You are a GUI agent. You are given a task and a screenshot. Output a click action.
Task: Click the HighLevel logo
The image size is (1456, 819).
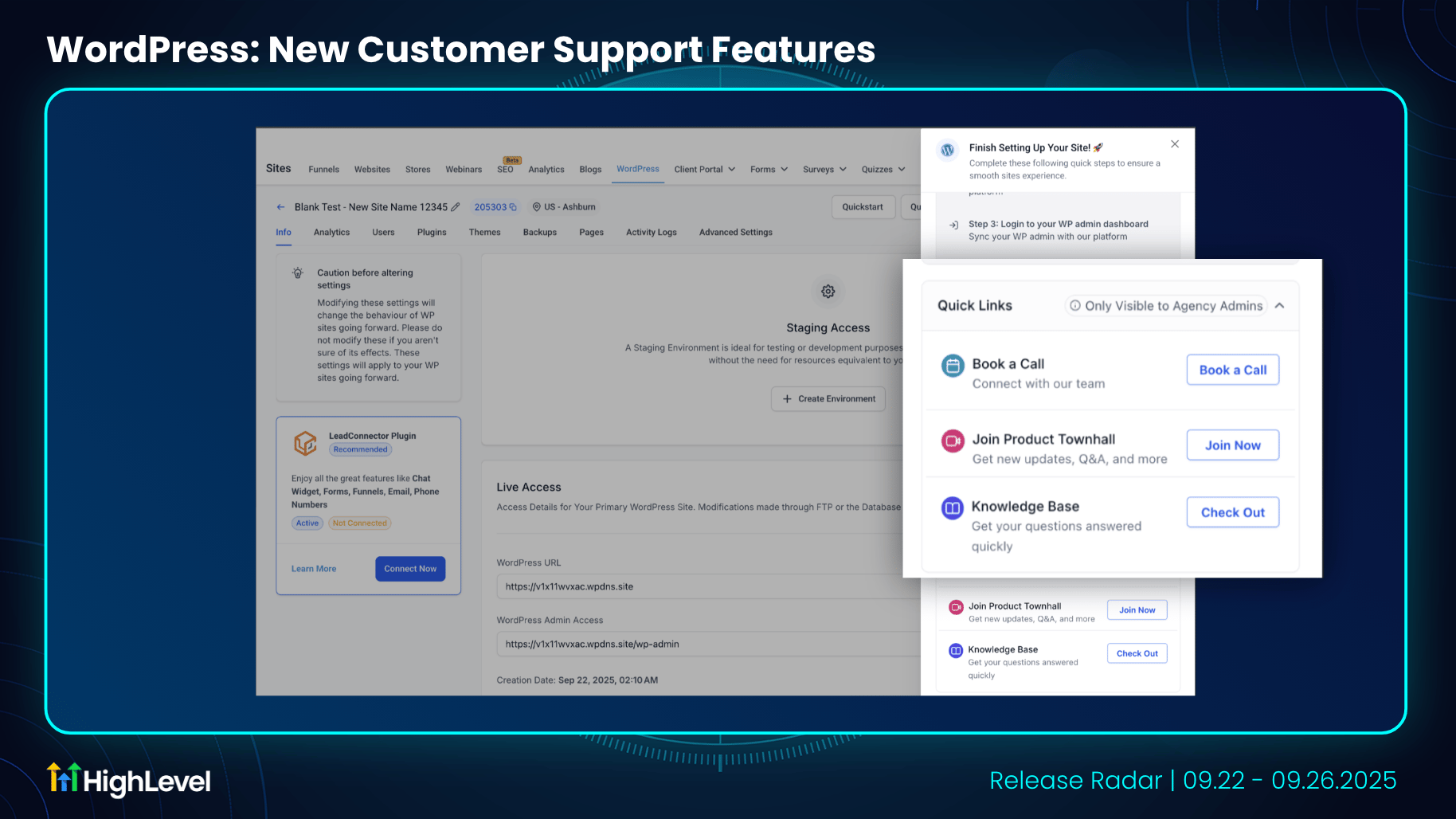[129, 780]
